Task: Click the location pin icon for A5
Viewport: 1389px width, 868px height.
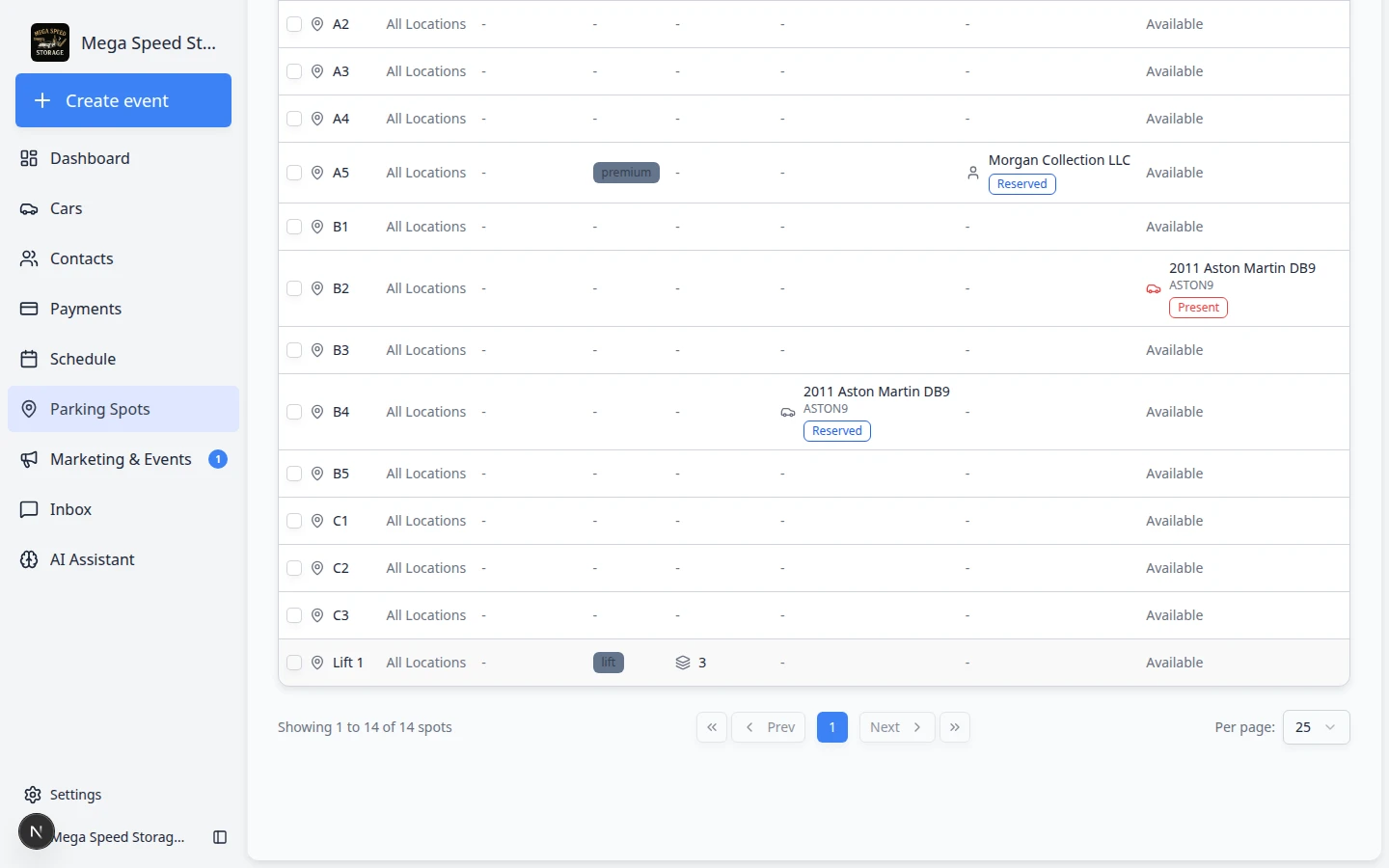Action: point(317,173)
